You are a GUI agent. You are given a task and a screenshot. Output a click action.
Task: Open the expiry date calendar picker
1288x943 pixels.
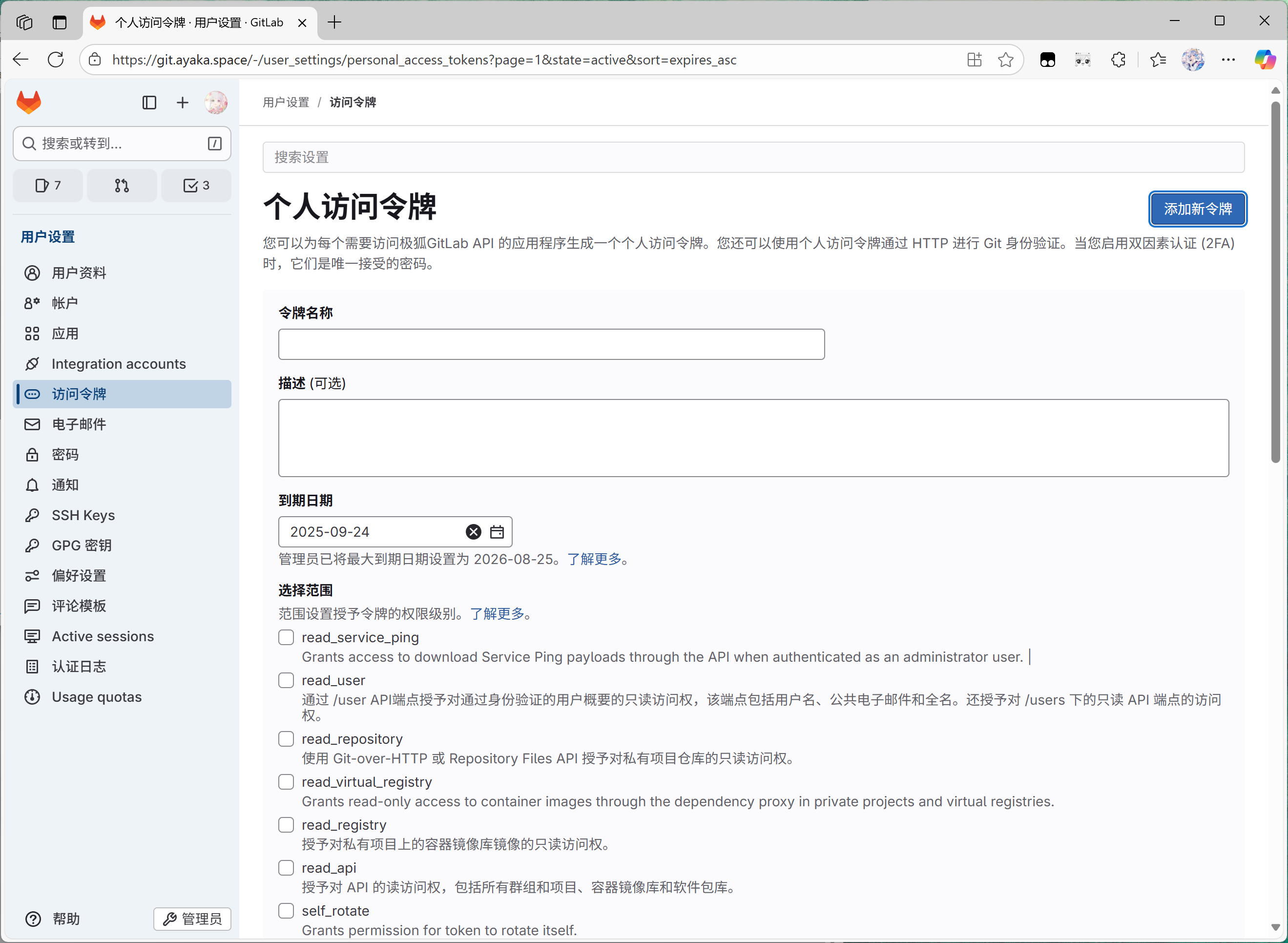point(497,531)
